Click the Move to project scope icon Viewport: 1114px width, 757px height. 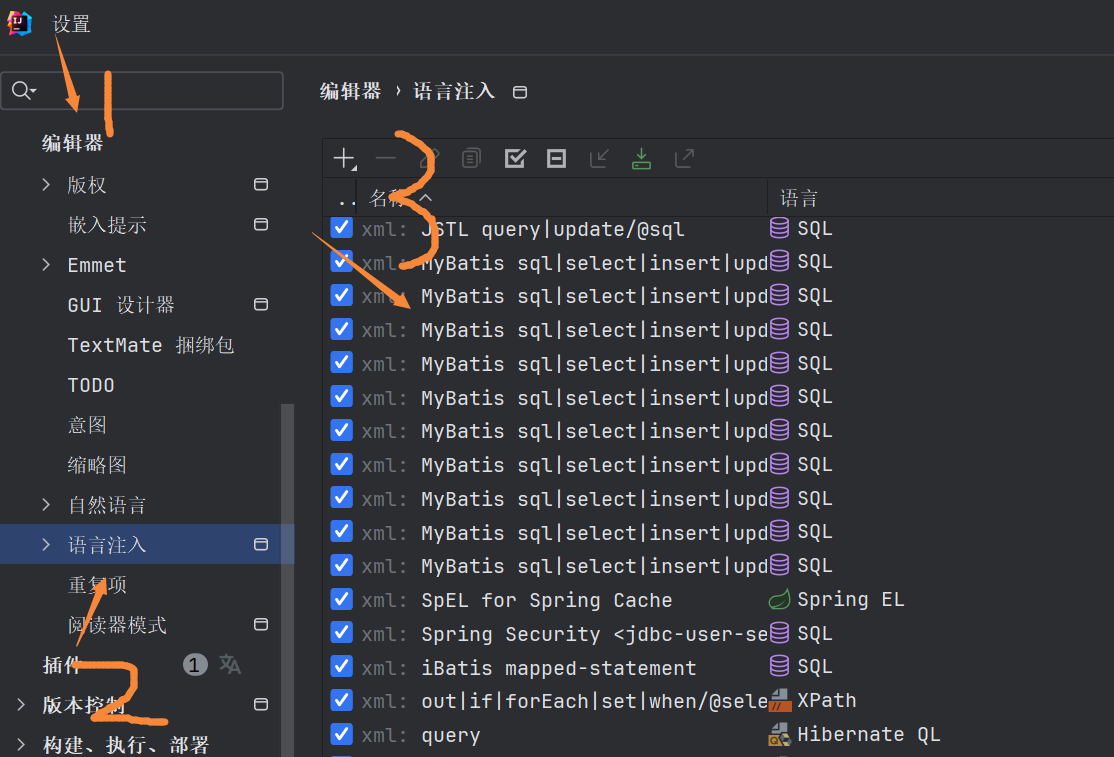[599, 158]
